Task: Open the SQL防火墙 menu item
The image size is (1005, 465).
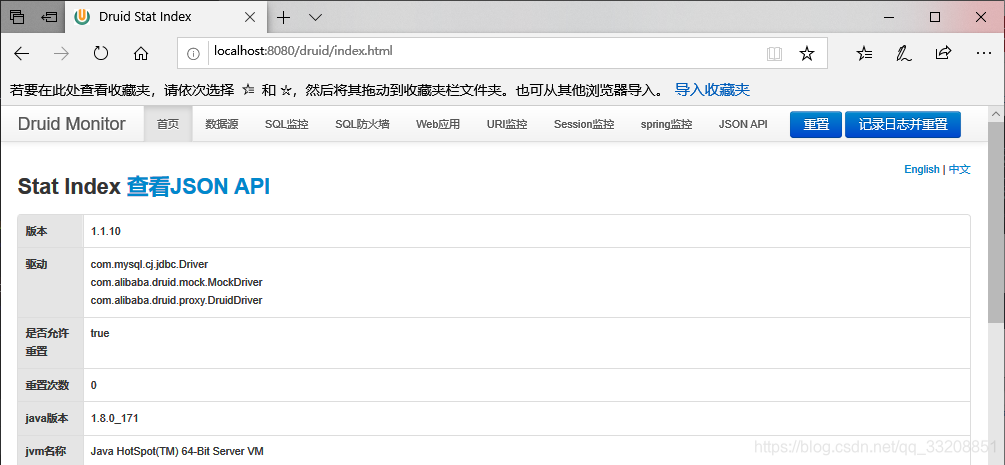Action: (x=362, y=124)
